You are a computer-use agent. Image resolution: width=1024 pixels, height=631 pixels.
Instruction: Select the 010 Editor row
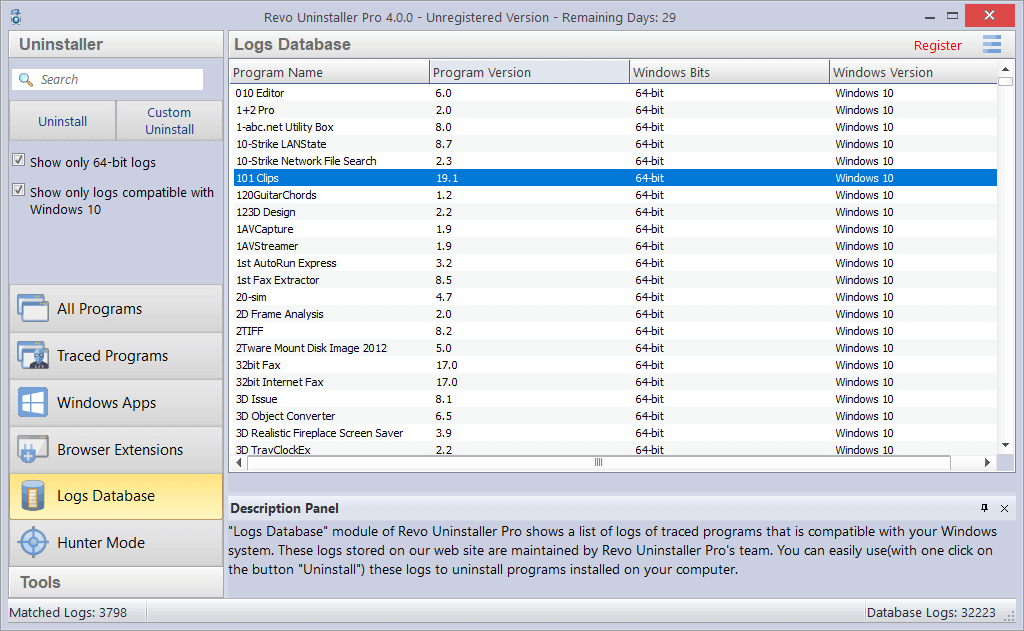(615, 93)
